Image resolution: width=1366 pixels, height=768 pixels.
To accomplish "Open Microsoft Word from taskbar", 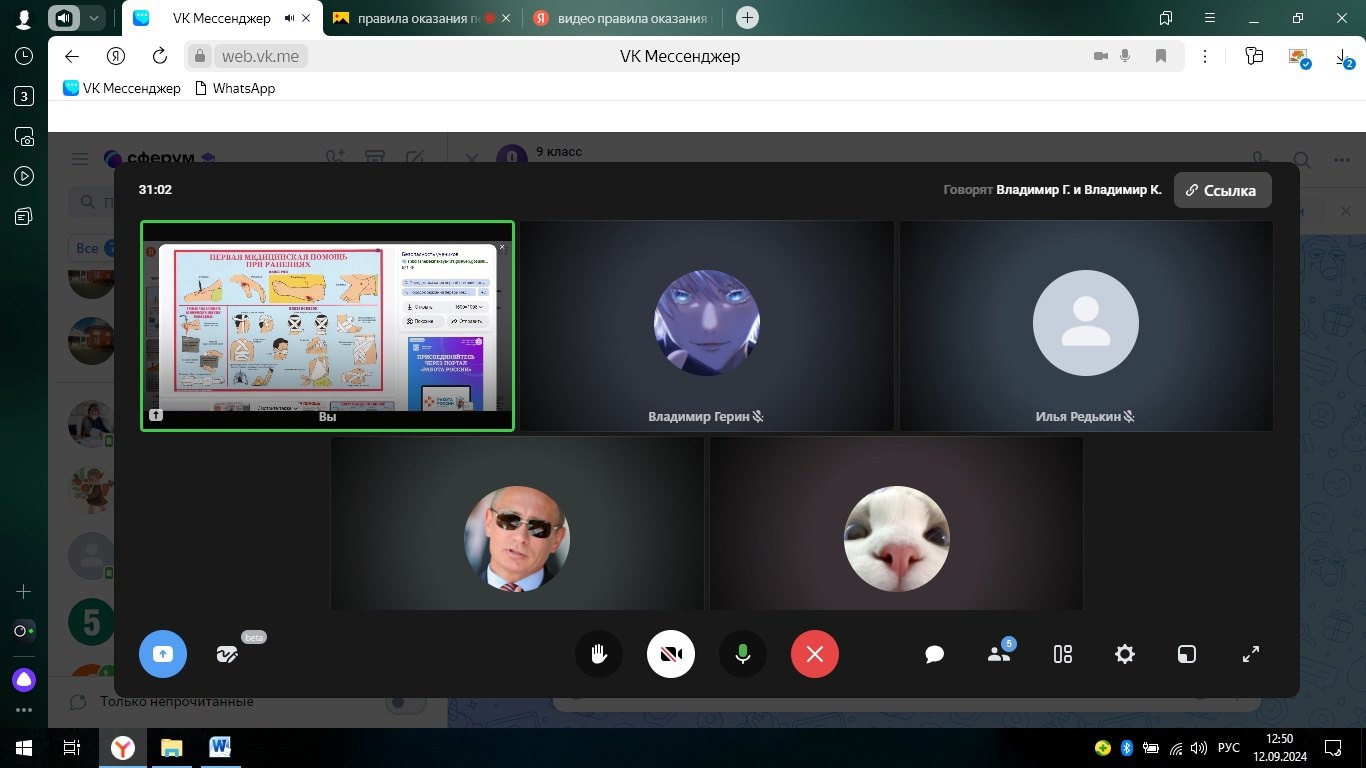I will 220,748.
